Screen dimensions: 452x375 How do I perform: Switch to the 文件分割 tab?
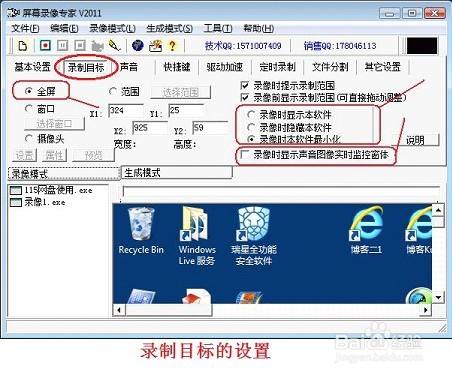(330, 67)
